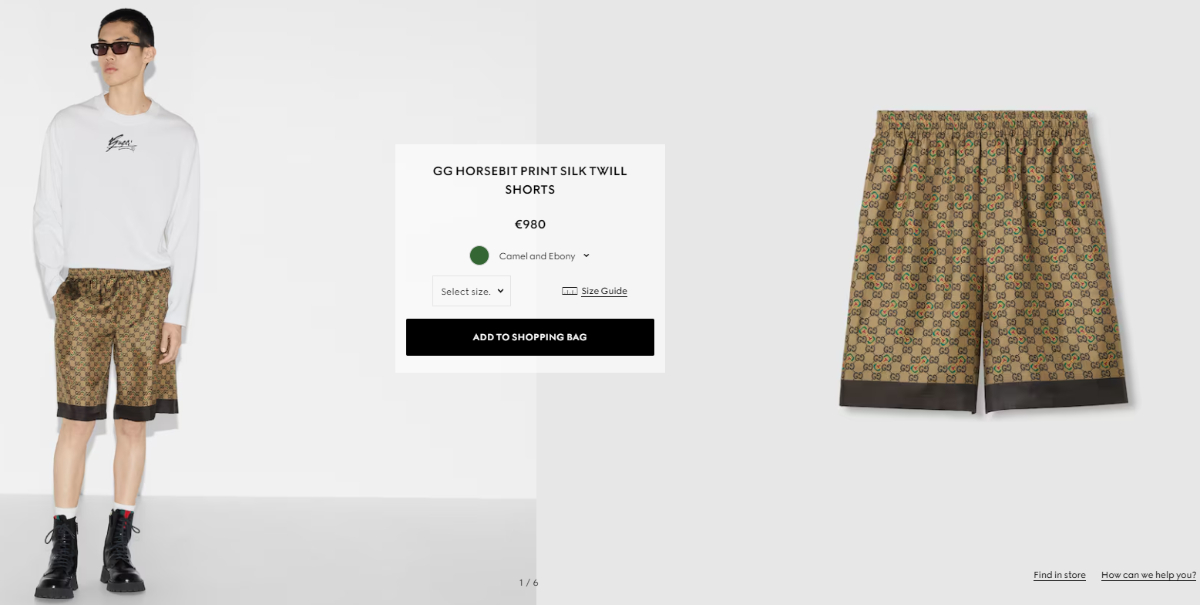Open the Size Guide link
The height and width of the screenshot is (605, 1200).
pos(604,291)
